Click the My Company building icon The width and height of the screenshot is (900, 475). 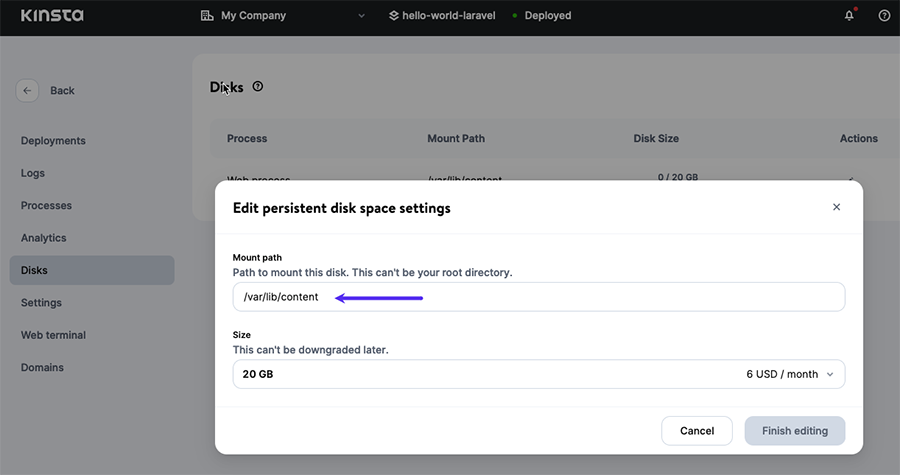(207, 16)
